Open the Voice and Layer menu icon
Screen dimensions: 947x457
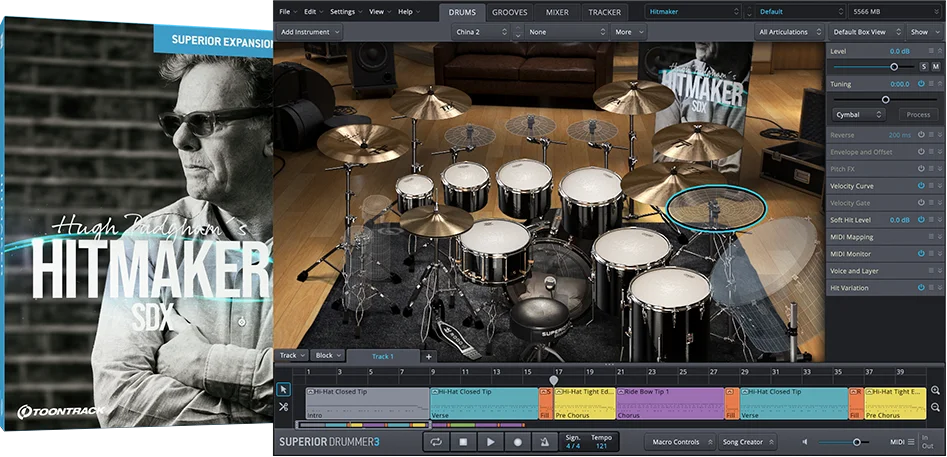(931, 270)
